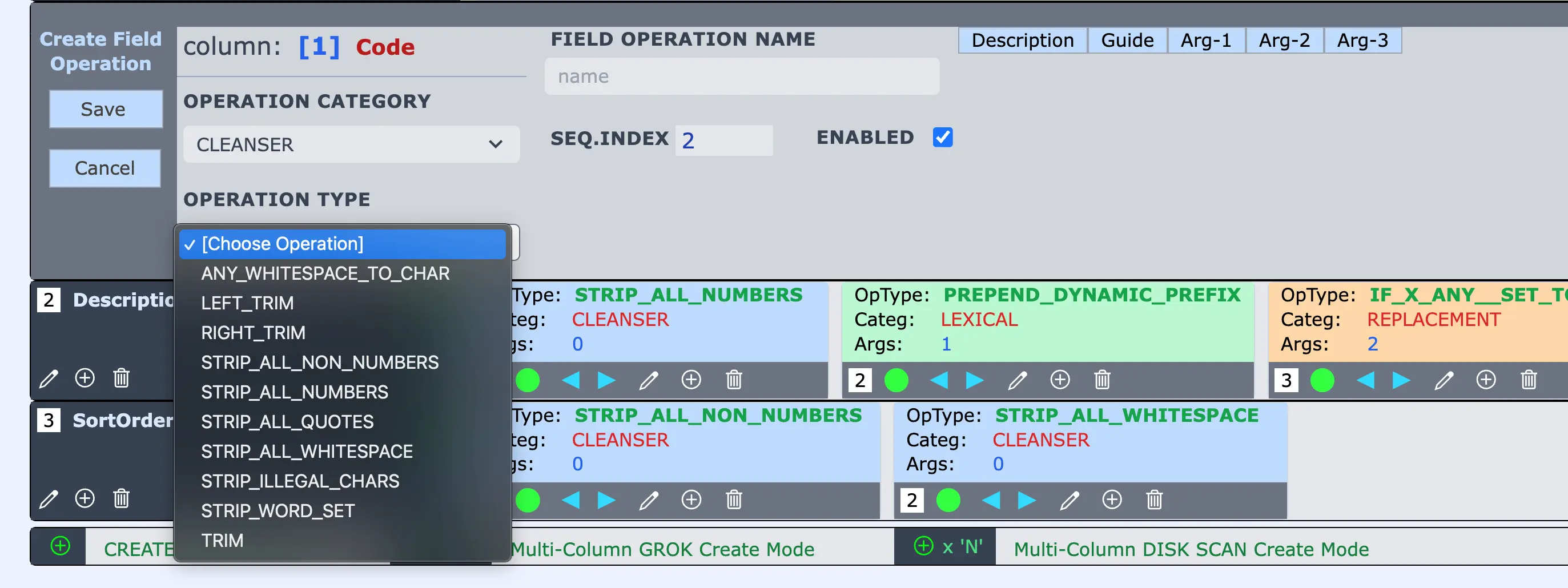
Task: Choose the TRIM operation option
Action: [x=342, y=541]
